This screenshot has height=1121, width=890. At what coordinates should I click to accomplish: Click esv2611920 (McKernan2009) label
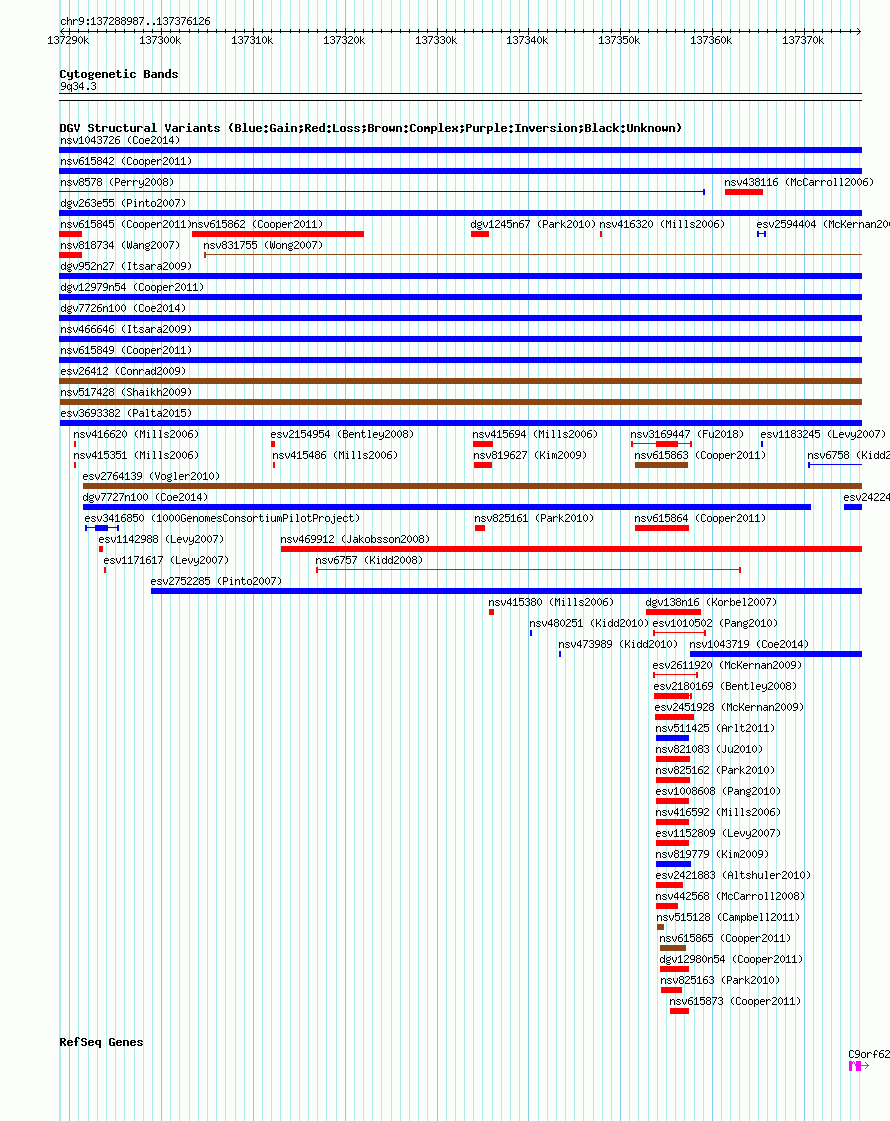727,666
